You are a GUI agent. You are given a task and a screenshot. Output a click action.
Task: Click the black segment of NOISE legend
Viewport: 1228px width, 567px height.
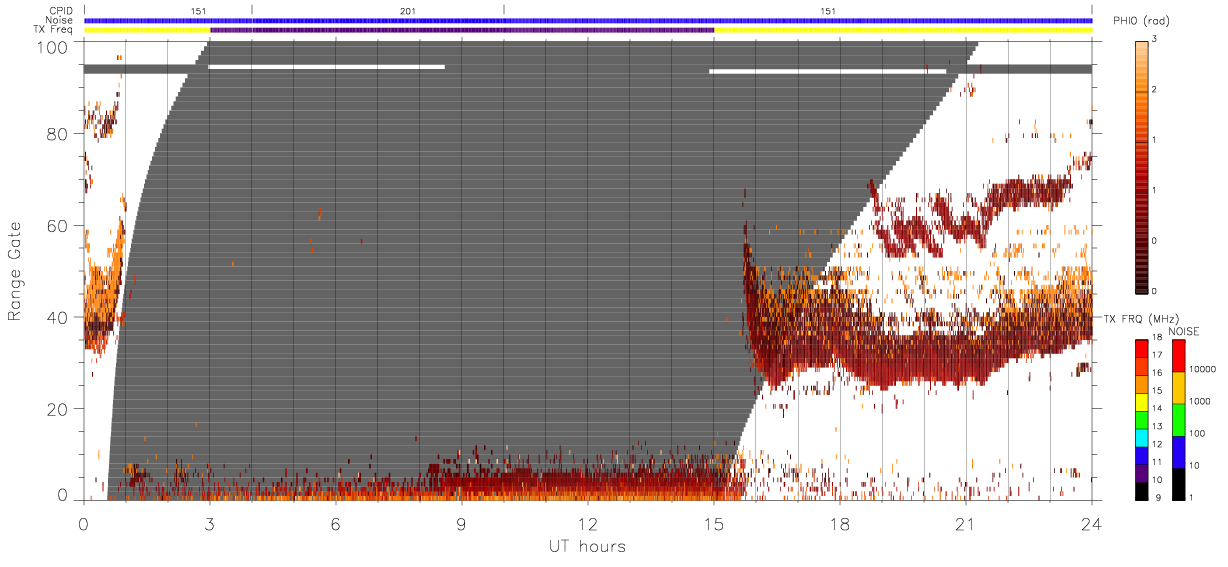point(1179,484)
